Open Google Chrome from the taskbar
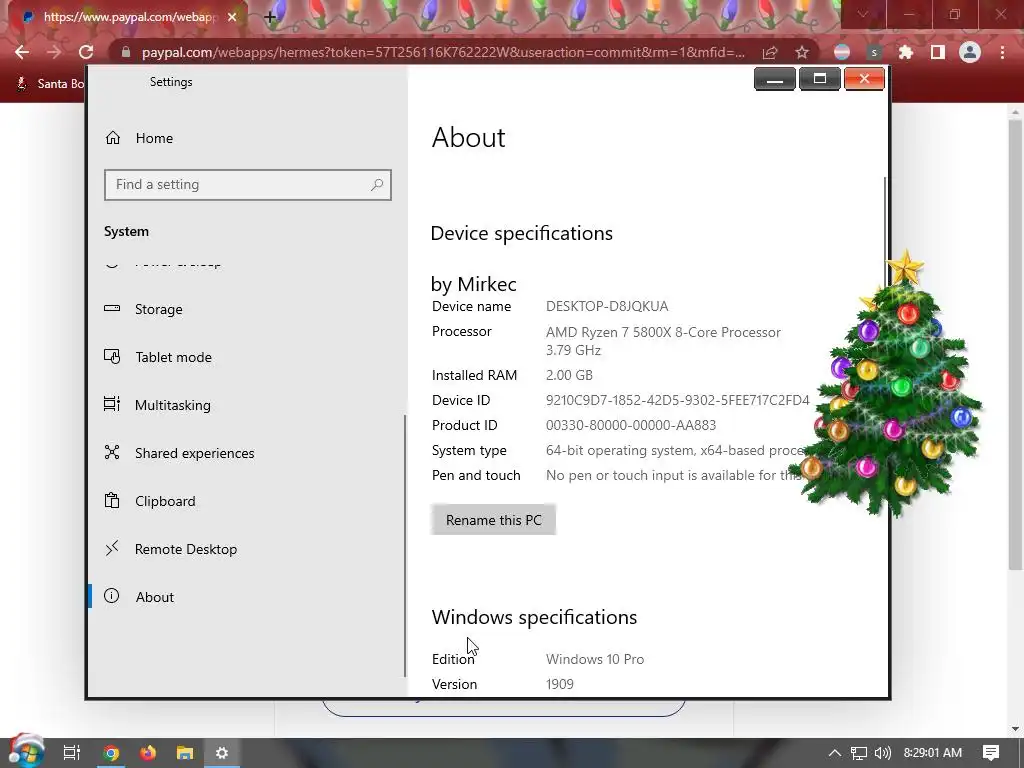Screen dimensions: 1024x768 (x=111, y=753)
